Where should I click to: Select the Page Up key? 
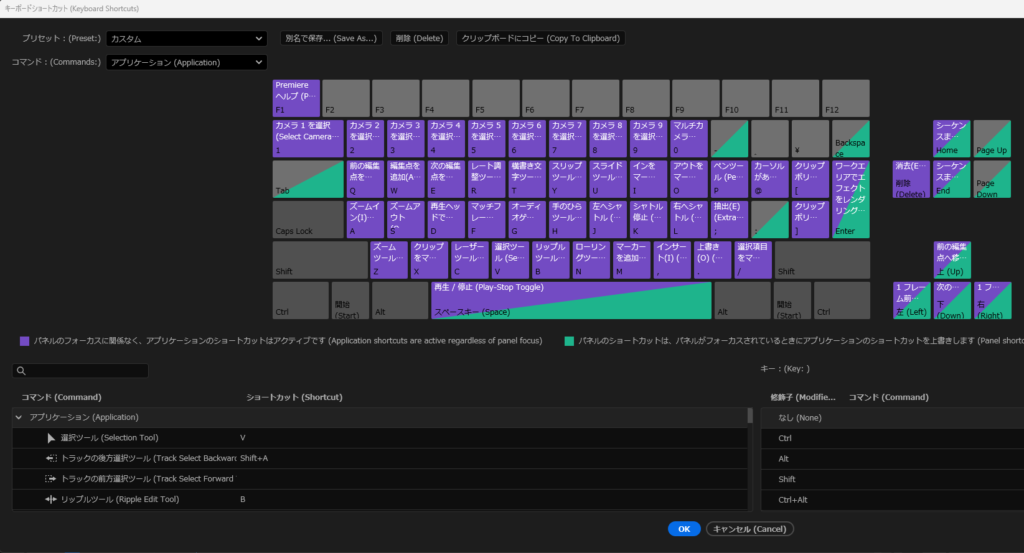(992, 138)
